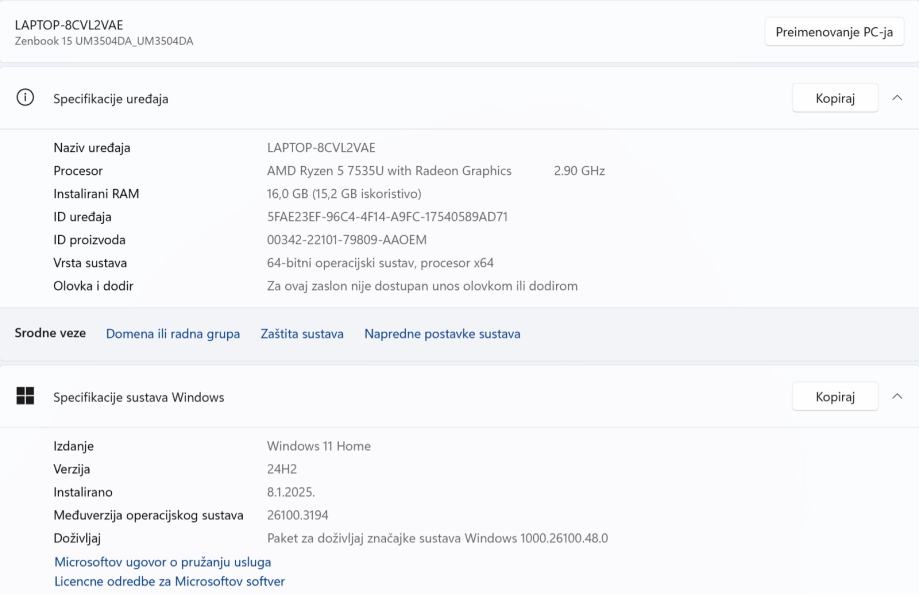The height and width of the screenshot is (595, 919).
Task: Copy device specs with the upper Kopiraj button
Action: 835,98
